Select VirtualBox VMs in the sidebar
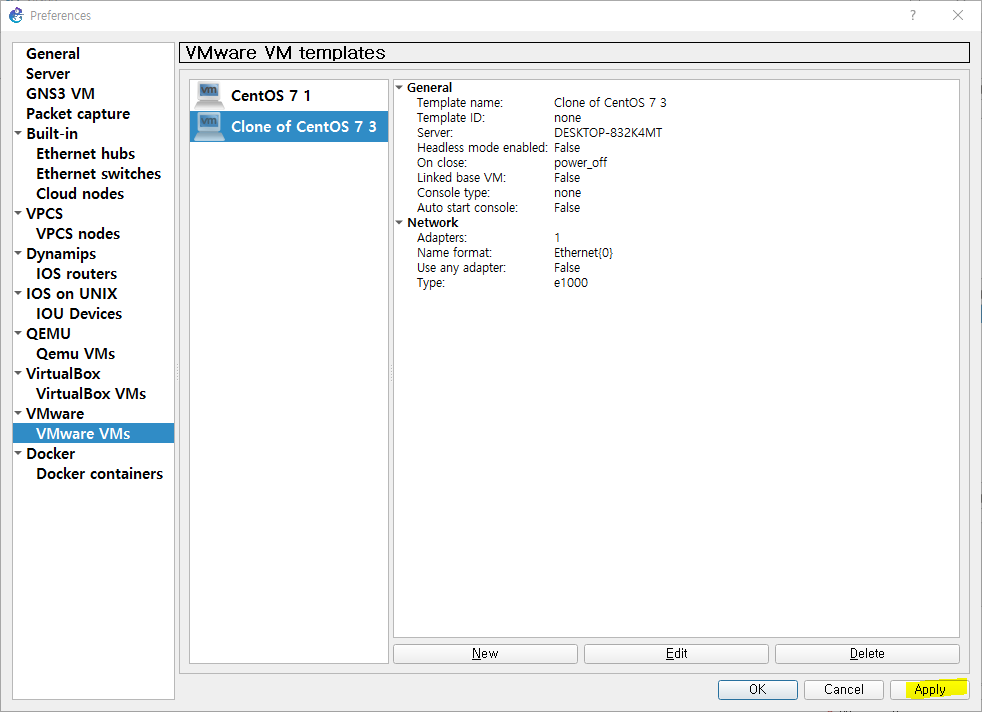This screenshot has width=982, height=712. pyautogui.click(x=91, y=395)
